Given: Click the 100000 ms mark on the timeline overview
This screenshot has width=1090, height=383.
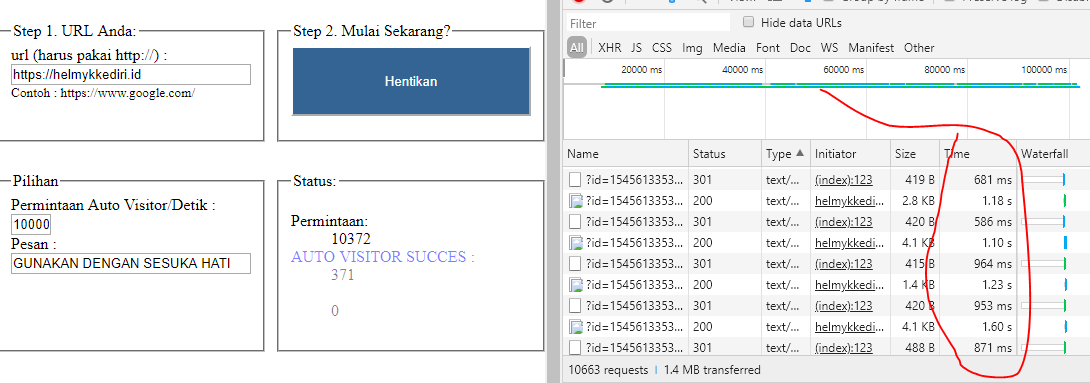Looking at the screenshot, I should click(x=1043, y=70).
